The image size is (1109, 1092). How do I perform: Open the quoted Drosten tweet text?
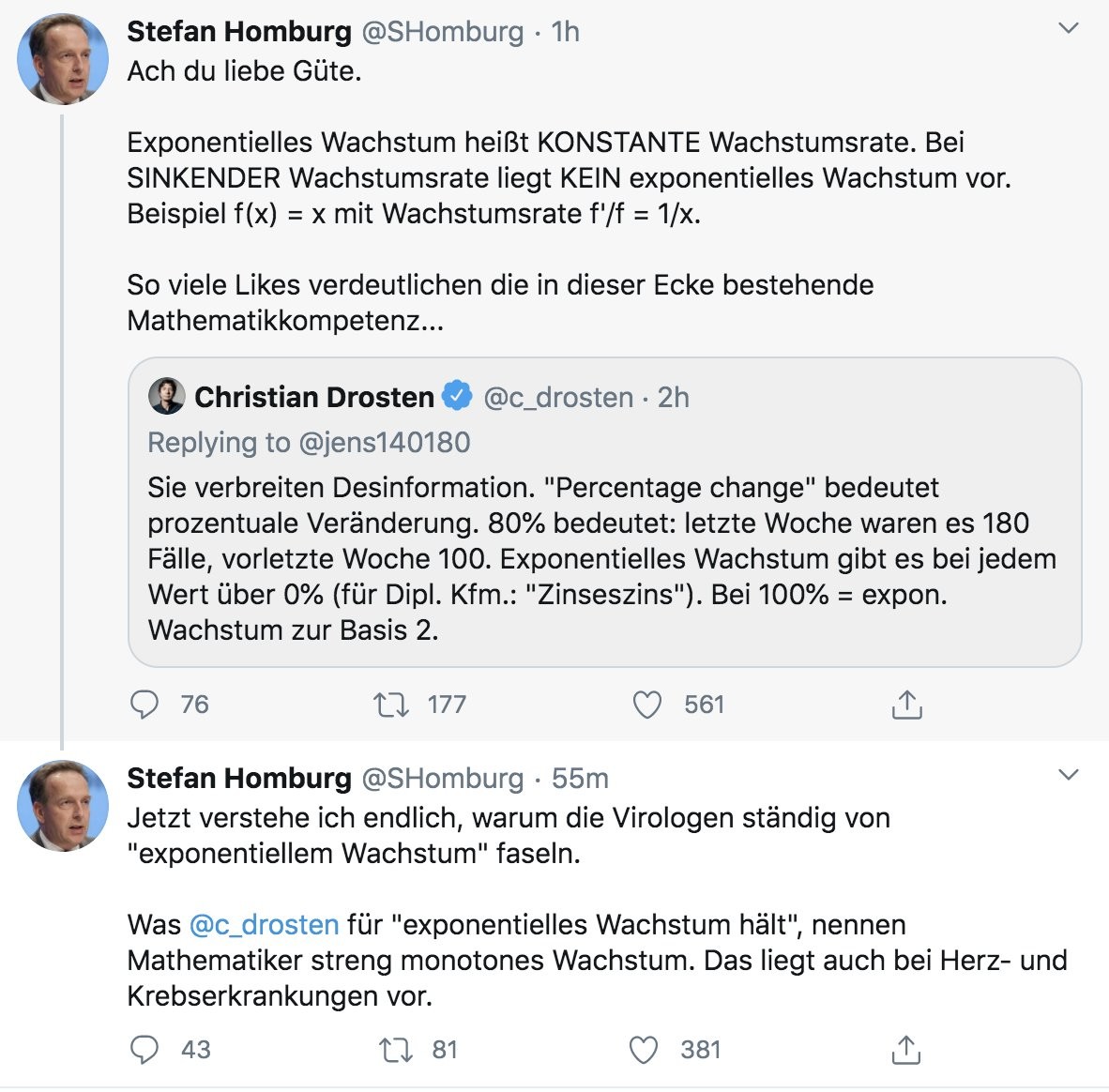click(x=600, y=558)
